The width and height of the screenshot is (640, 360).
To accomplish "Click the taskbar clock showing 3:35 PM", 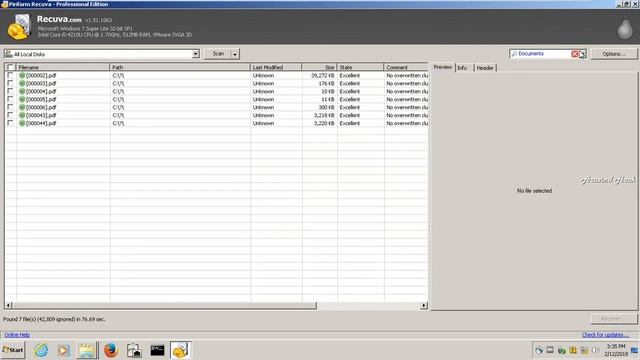I will click(x=616, y=350).
